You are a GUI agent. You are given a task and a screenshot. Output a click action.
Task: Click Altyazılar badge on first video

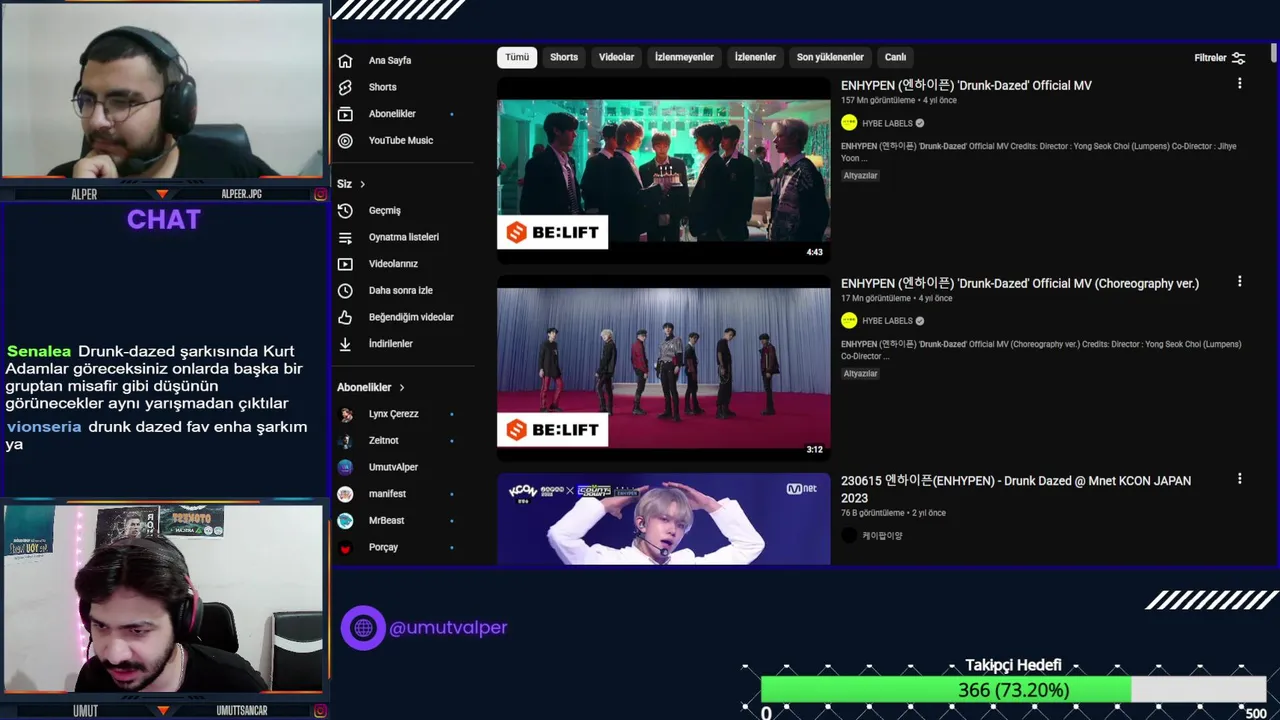pyautogui.click(x=860, y=175)
